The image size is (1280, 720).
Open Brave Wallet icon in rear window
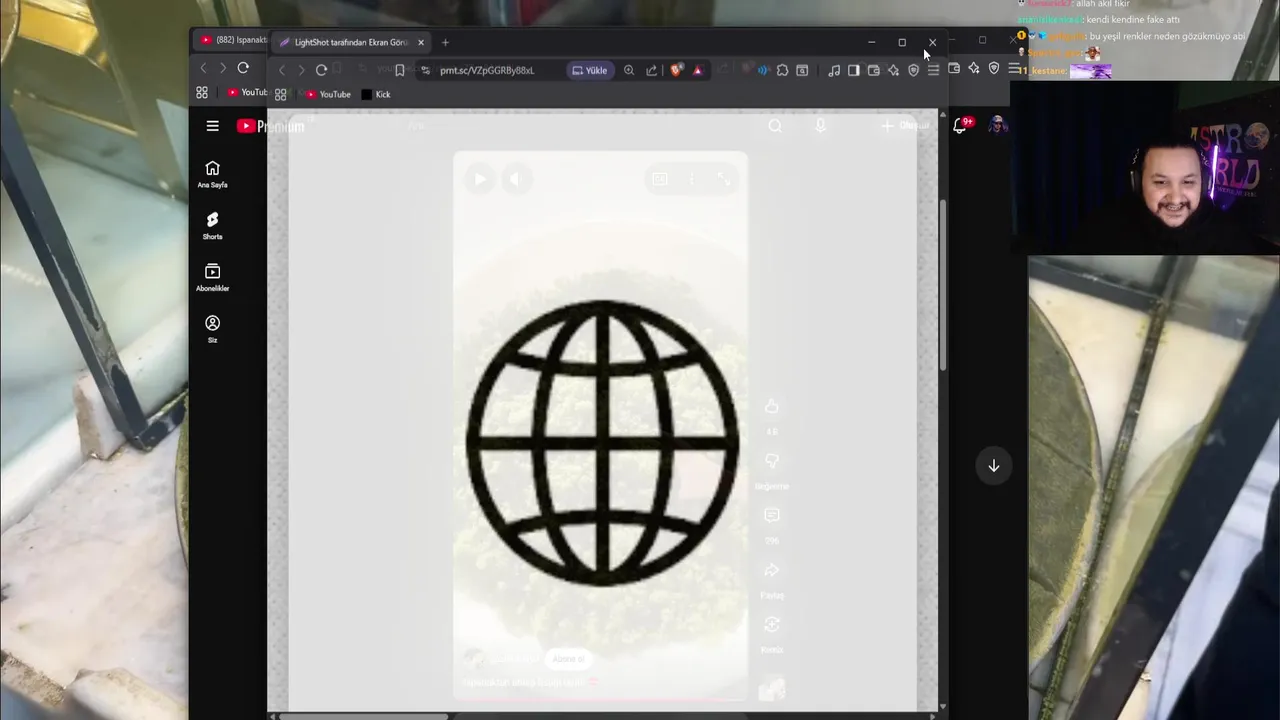(954, 68)
